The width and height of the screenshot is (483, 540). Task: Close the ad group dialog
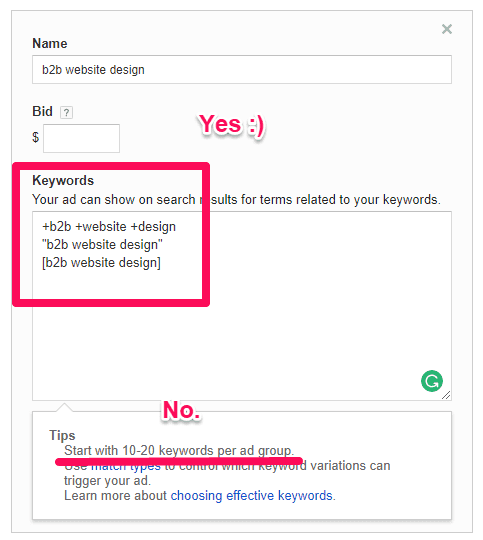447,29
